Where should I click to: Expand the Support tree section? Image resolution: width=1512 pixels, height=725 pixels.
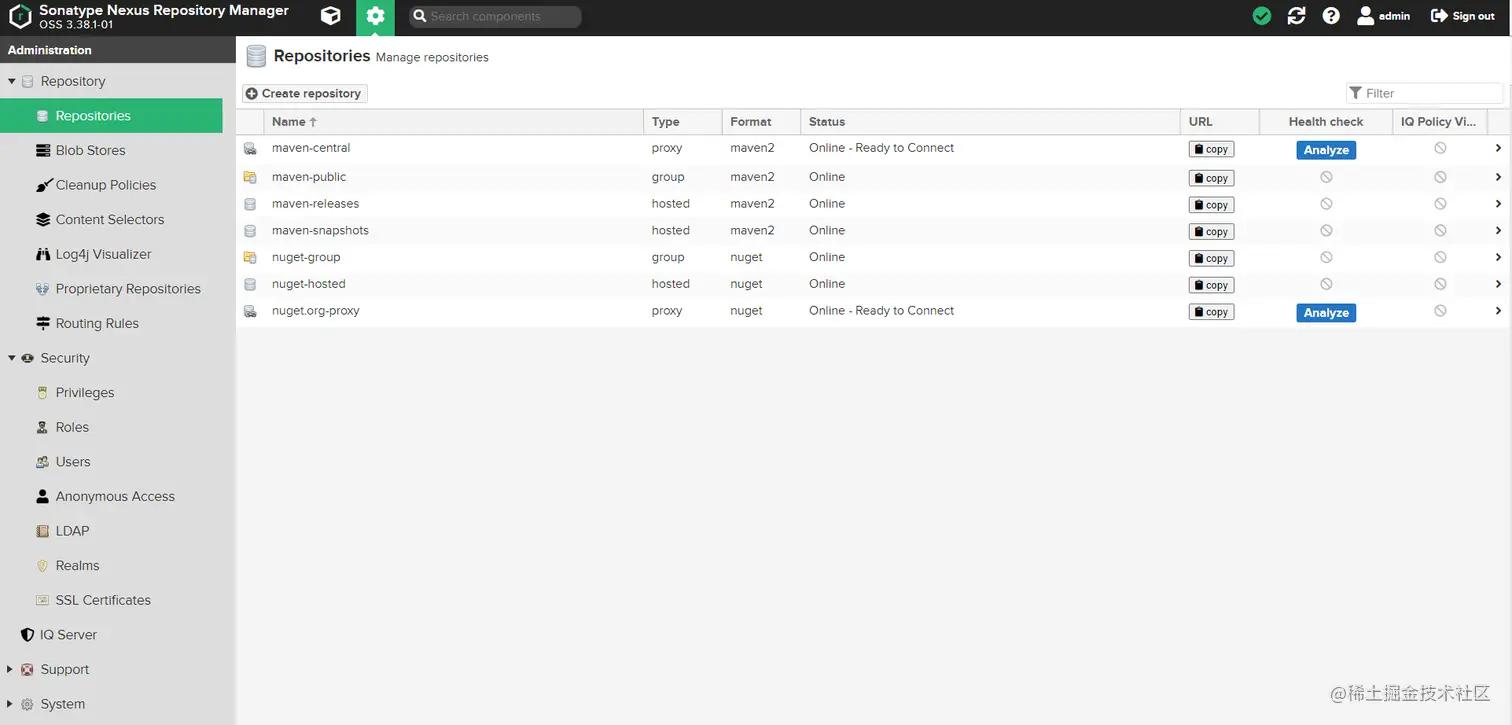point(10,669)
